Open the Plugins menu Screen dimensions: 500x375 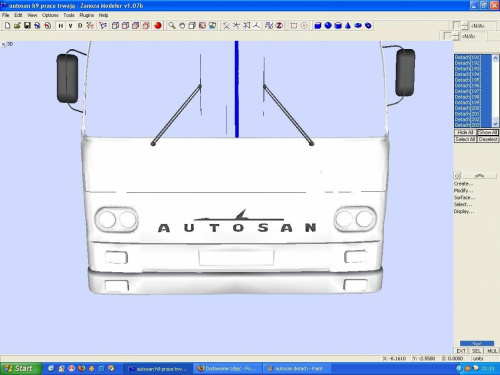(x=86, y=15)
